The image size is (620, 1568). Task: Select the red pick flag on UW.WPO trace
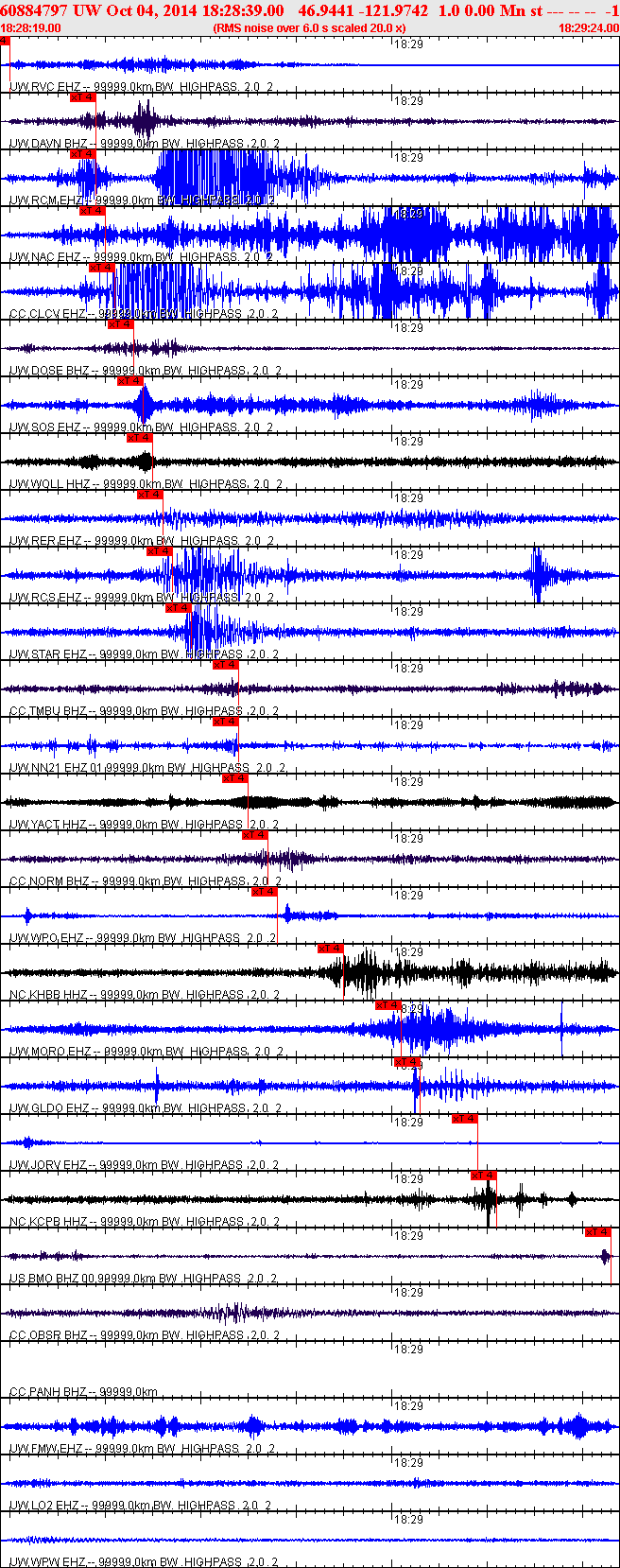click(264, 891)
